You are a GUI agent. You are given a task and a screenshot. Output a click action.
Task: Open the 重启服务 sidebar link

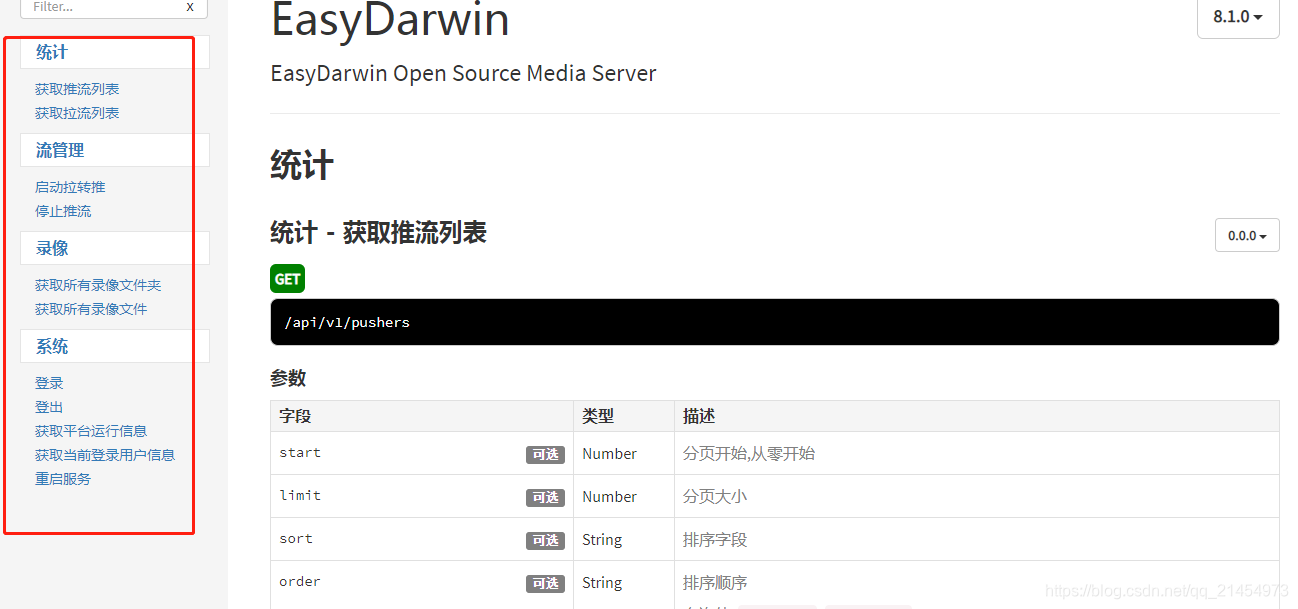(x=63, y=479)
